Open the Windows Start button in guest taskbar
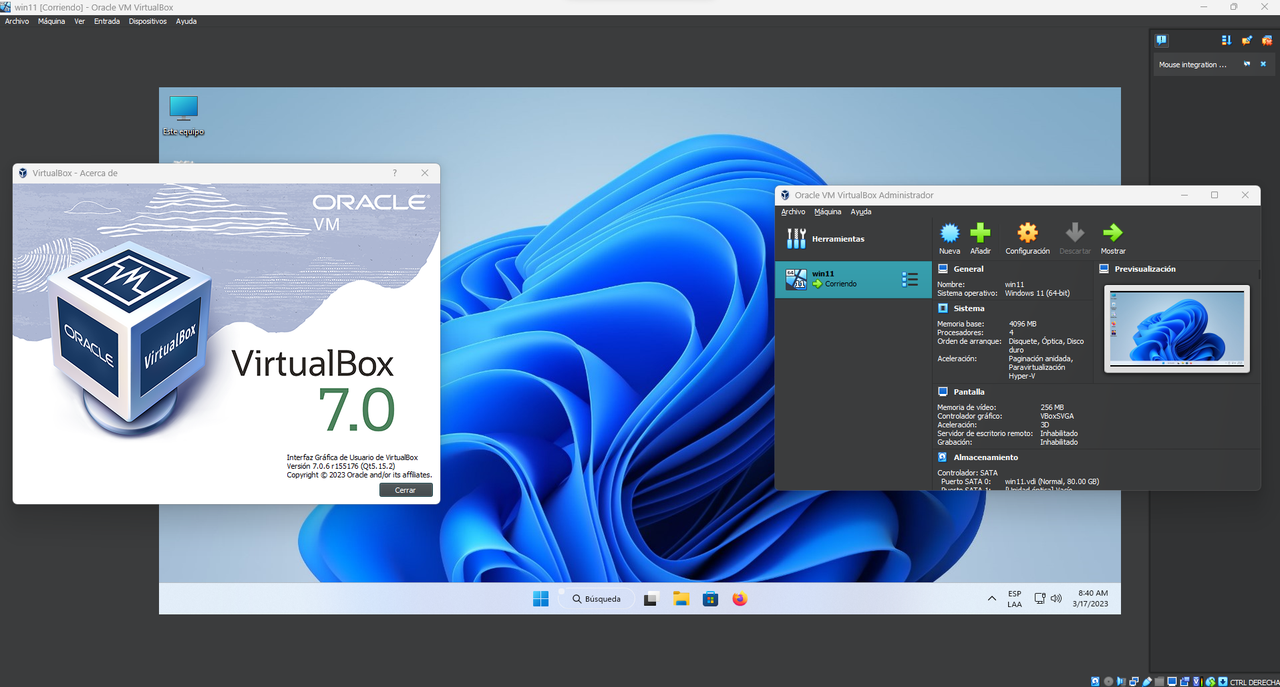This screenshot has height=687, width=1280. pyautogui.click(x=540, y=599)
